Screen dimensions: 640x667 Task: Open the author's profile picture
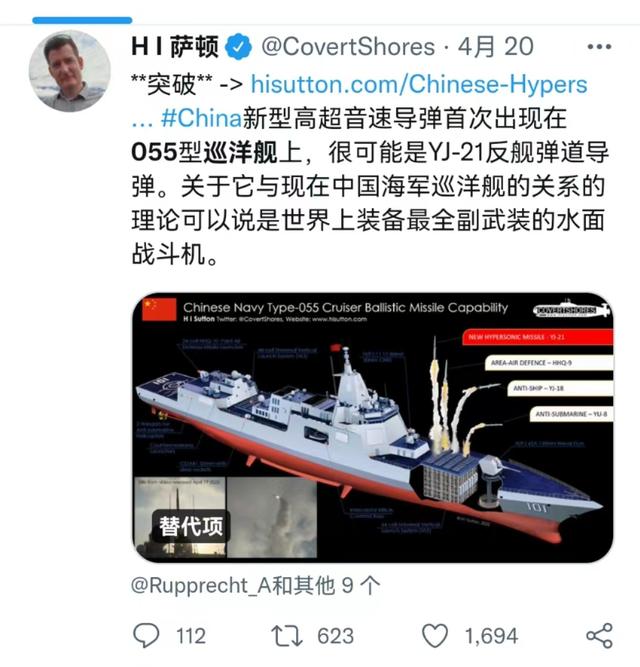click(x=69, y=71)
